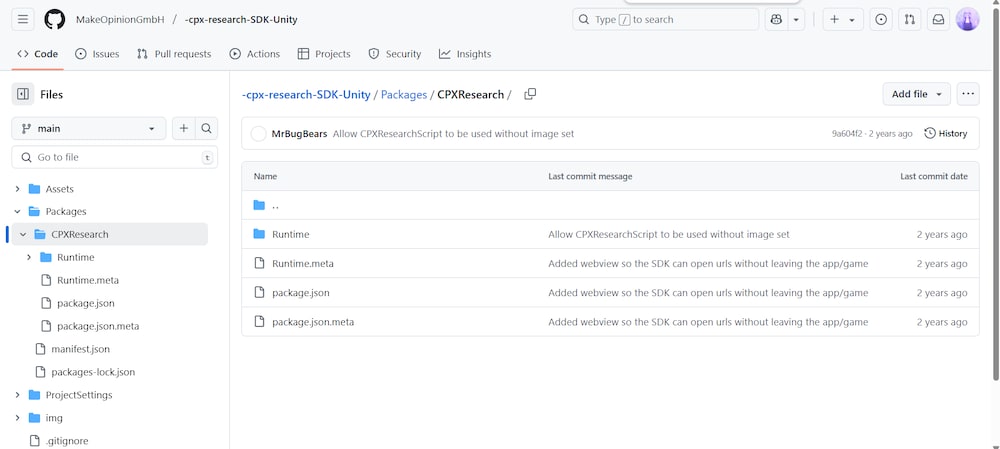
Task: Open manifest.json in the file tree
Action: 80,349
